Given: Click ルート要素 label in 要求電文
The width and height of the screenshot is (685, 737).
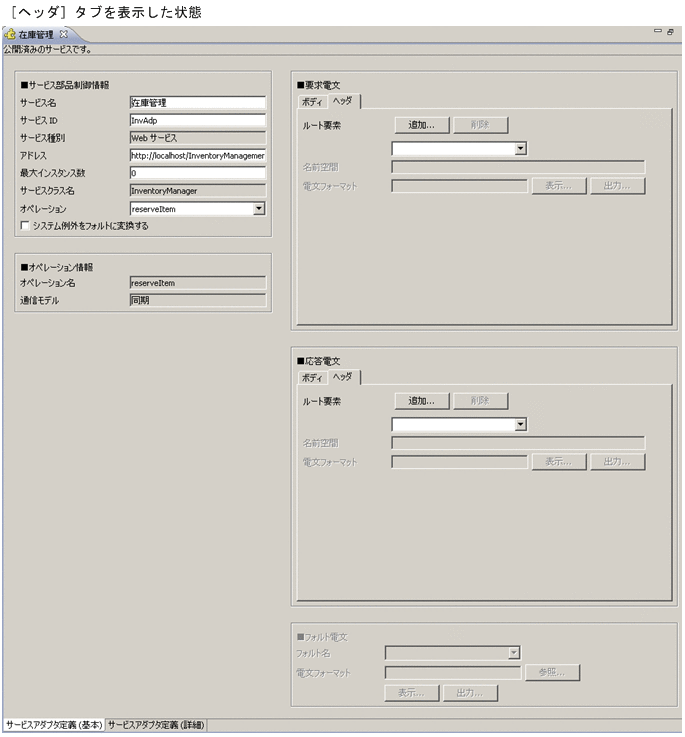Looking at the screenshot, I should pyautogui.click(x=322, y=125).
